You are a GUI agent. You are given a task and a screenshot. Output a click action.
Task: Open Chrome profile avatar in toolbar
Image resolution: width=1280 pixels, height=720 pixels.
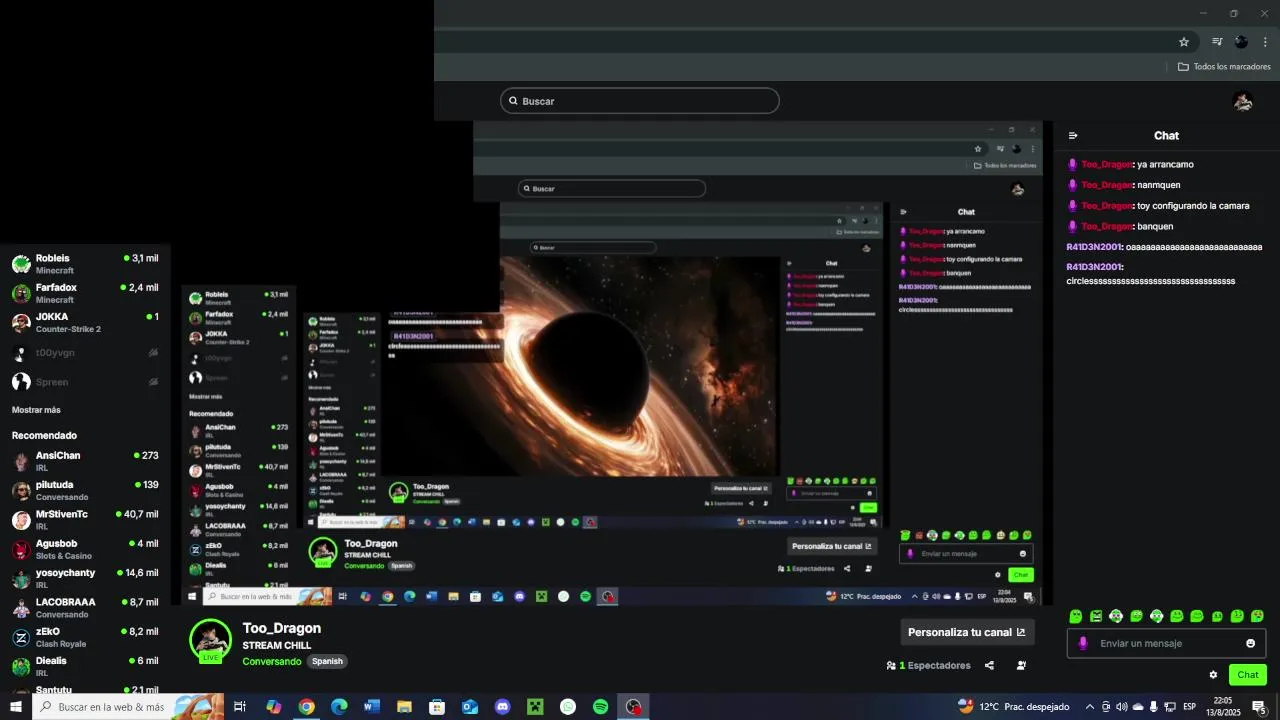tap(1241, 42)
